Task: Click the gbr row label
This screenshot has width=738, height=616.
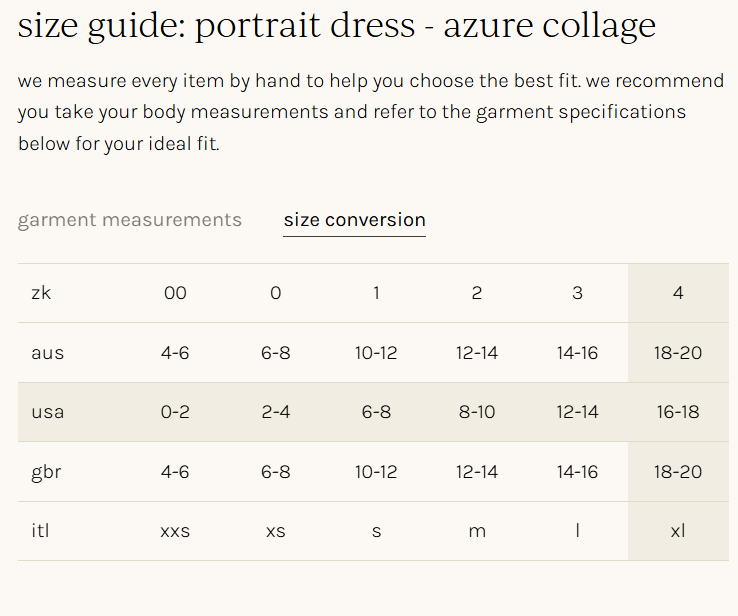Action: [x=46, y=472]
